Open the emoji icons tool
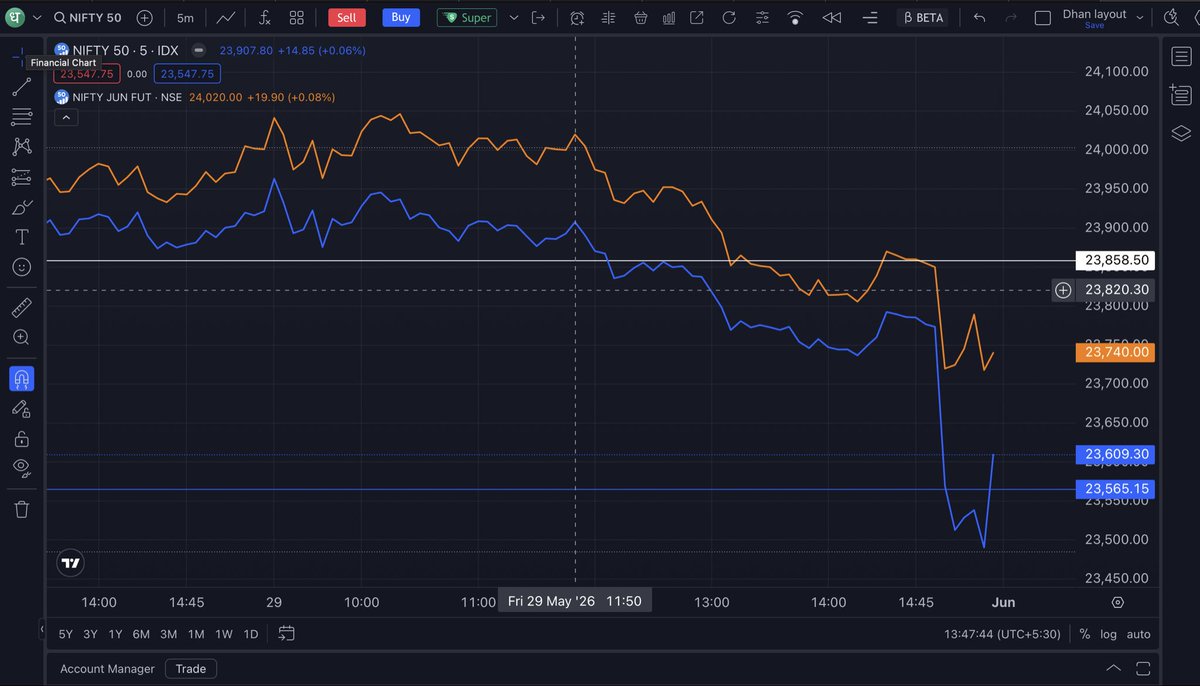1200x686 pixels. point(21,268)
